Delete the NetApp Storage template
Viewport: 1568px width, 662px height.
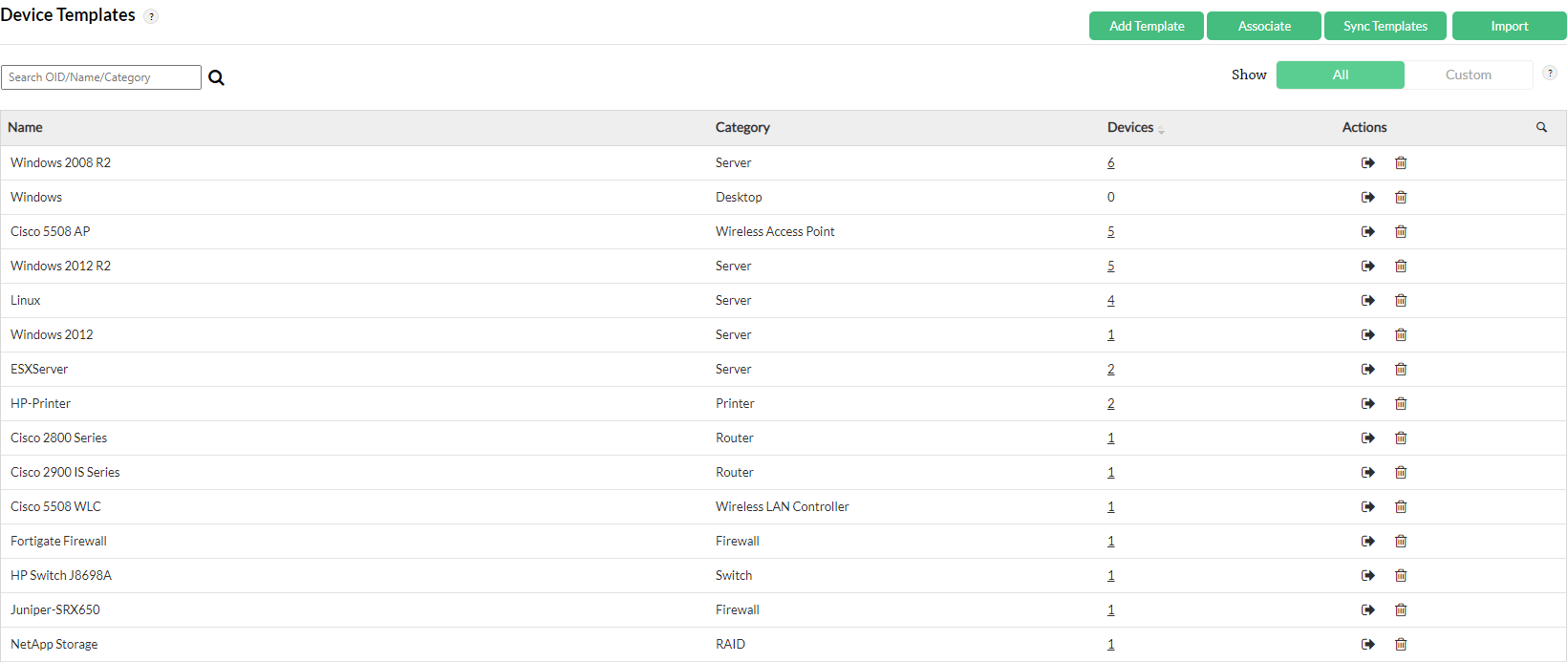click(x=1401, y=644)
